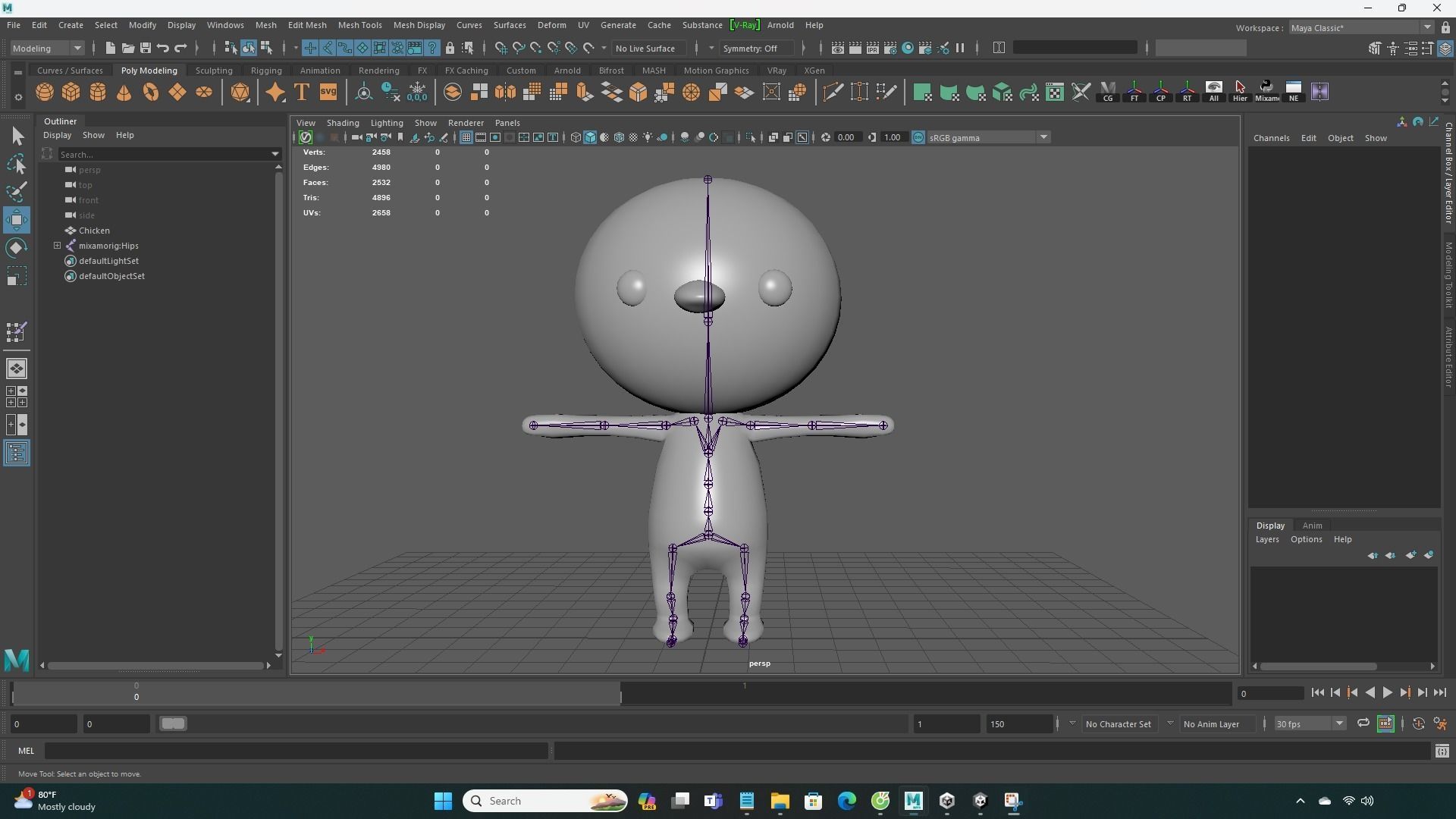Open the Workspace Maya Classic dropdown
Screen dimensions: 1456x819
[1361, 28]
